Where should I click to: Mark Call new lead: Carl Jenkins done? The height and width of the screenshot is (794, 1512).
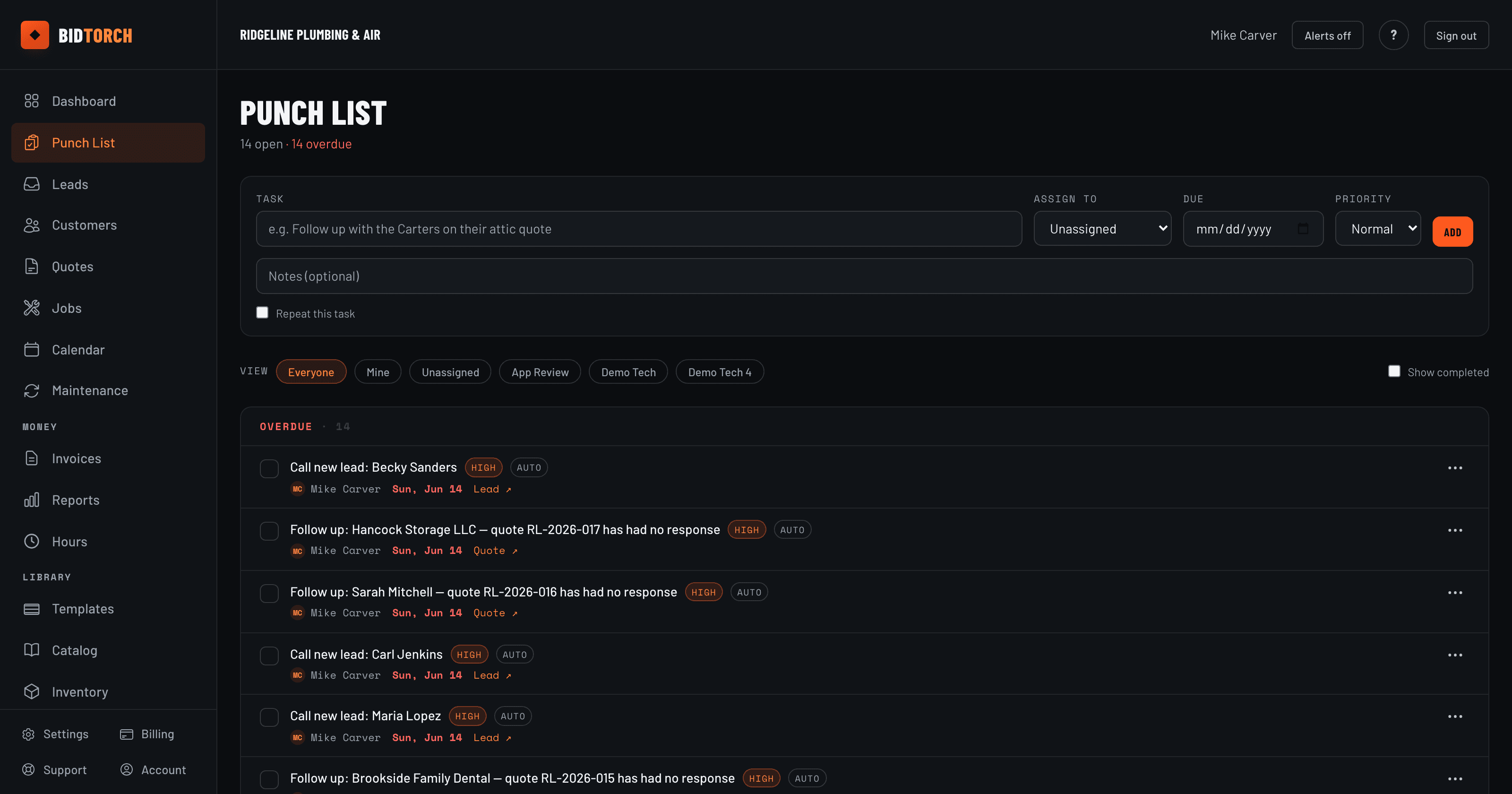(x=269, y=656)
